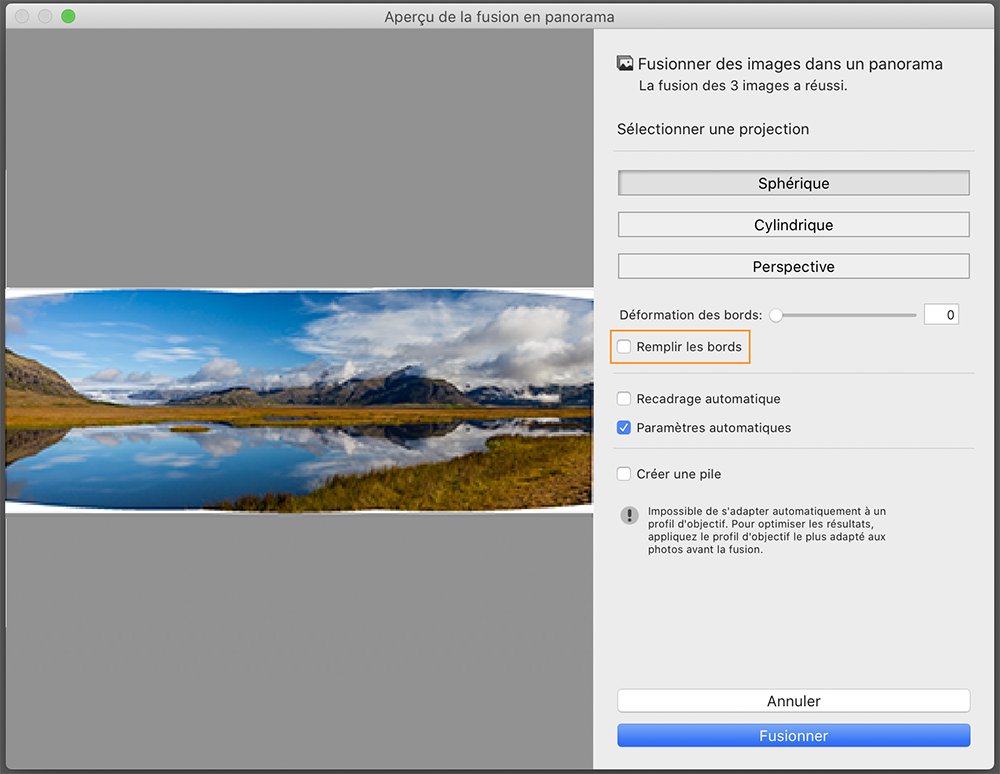This screenshot has width=1000, height=774.
Task: Uncheck Paramètres automatiques
Action: coord(624,428)
